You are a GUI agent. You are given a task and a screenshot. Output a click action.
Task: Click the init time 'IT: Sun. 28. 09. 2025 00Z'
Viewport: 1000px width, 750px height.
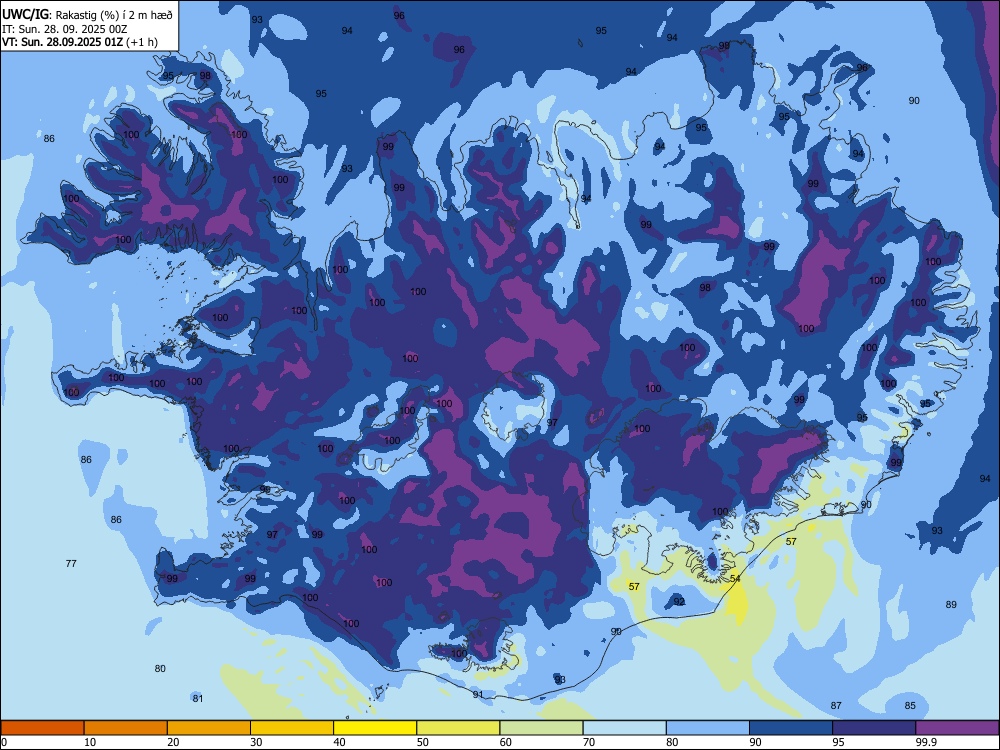(64, 29)
